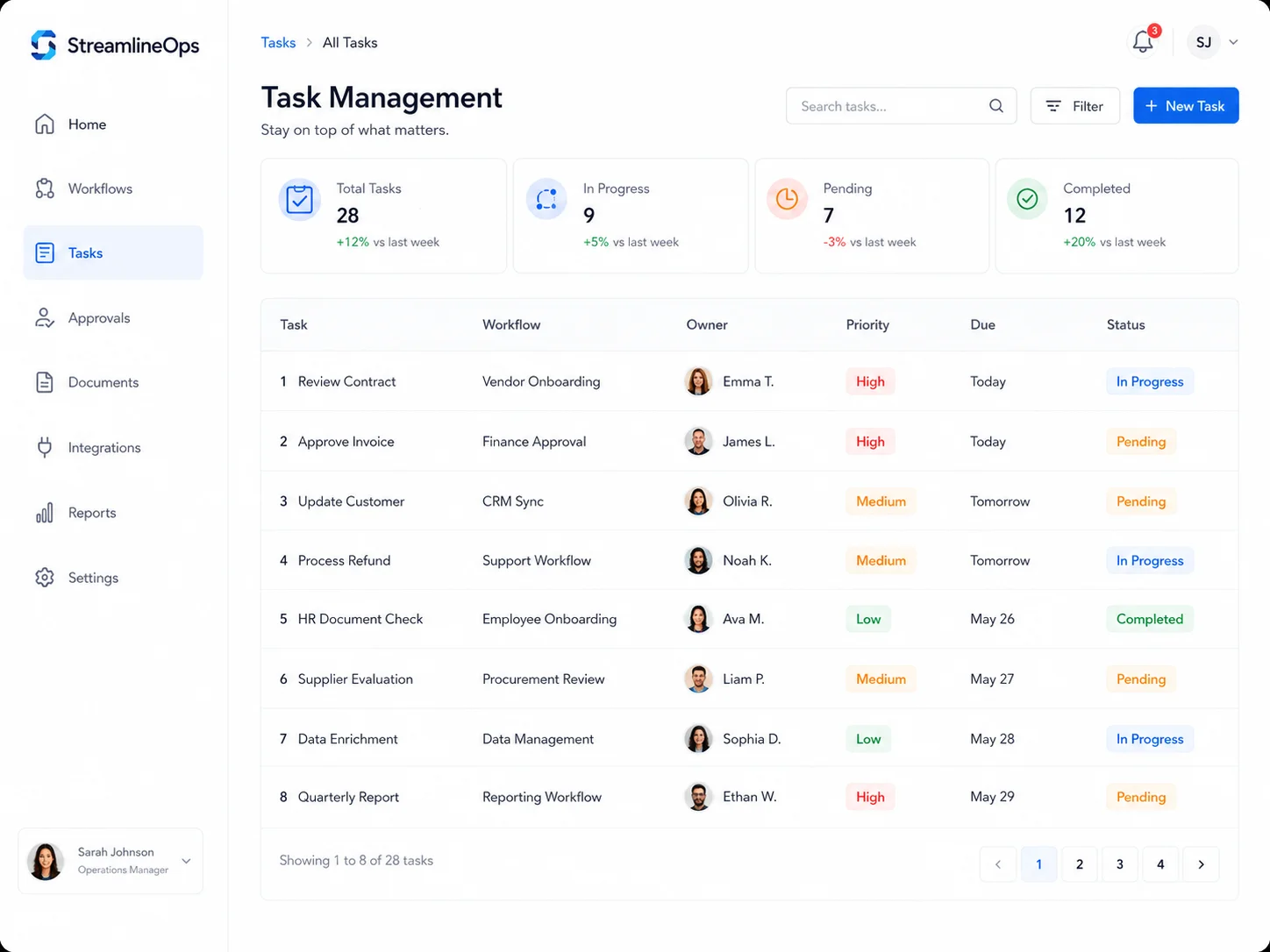Navigate to Integrations
The width and height of the screenshot is (1270, 952).
click(x=112, y=447)
